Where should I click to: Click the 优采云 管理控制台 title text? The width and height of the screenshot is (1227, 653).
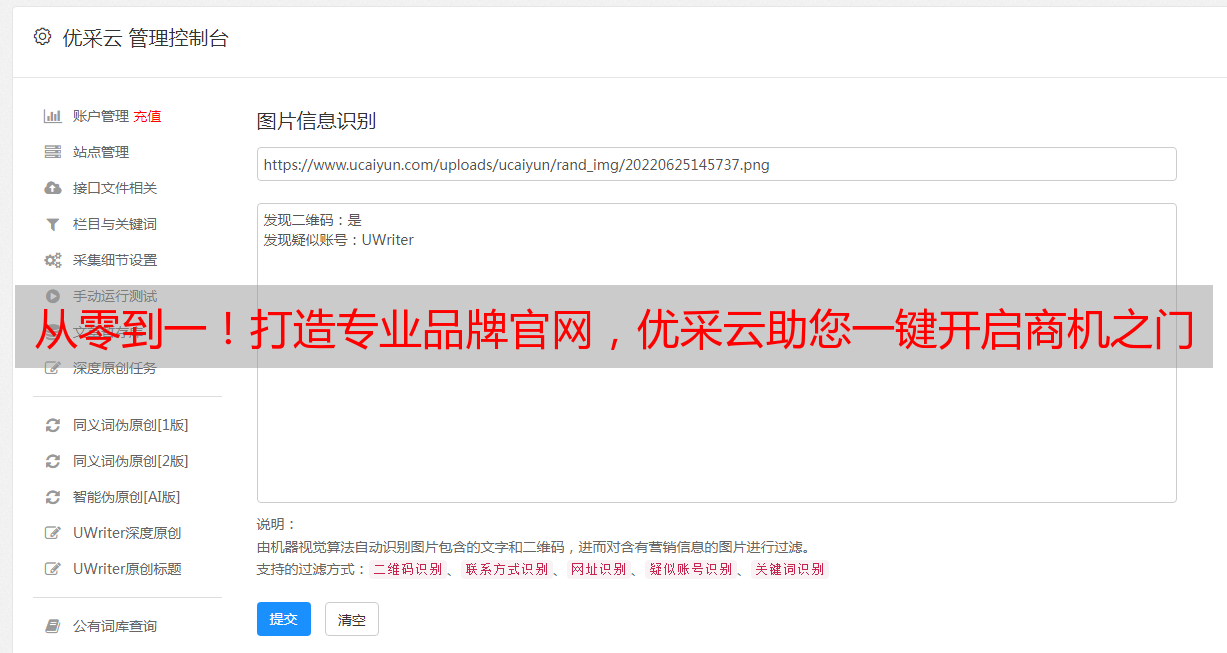(x=145, y=38)
